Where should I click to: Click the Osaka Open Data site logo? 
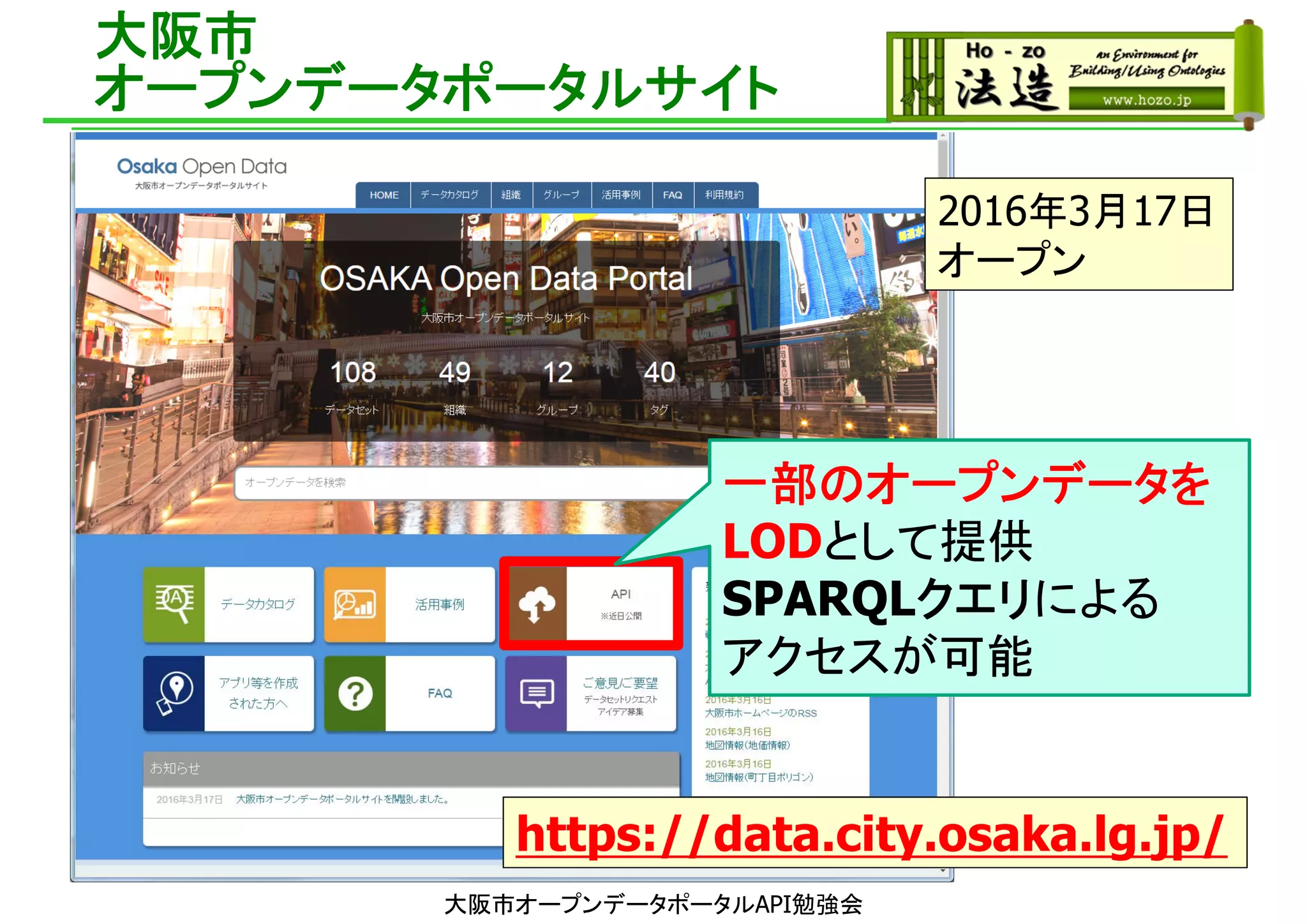pos(202,172)
